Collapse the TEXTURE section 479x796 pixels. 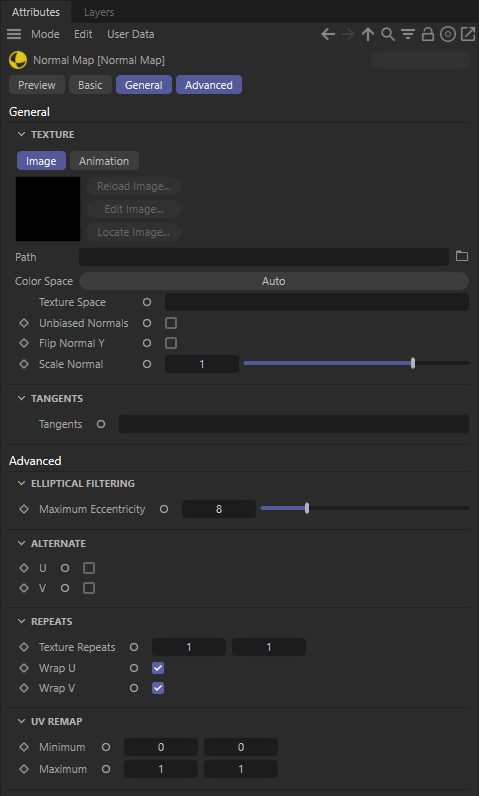[x=21, y=135]
